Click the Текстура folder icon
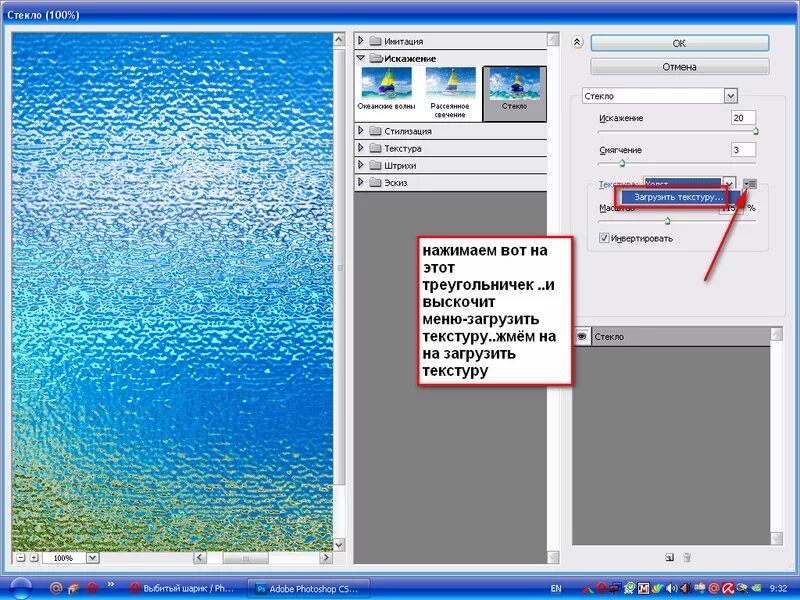 pyautogui.click(x=376, y=148)
